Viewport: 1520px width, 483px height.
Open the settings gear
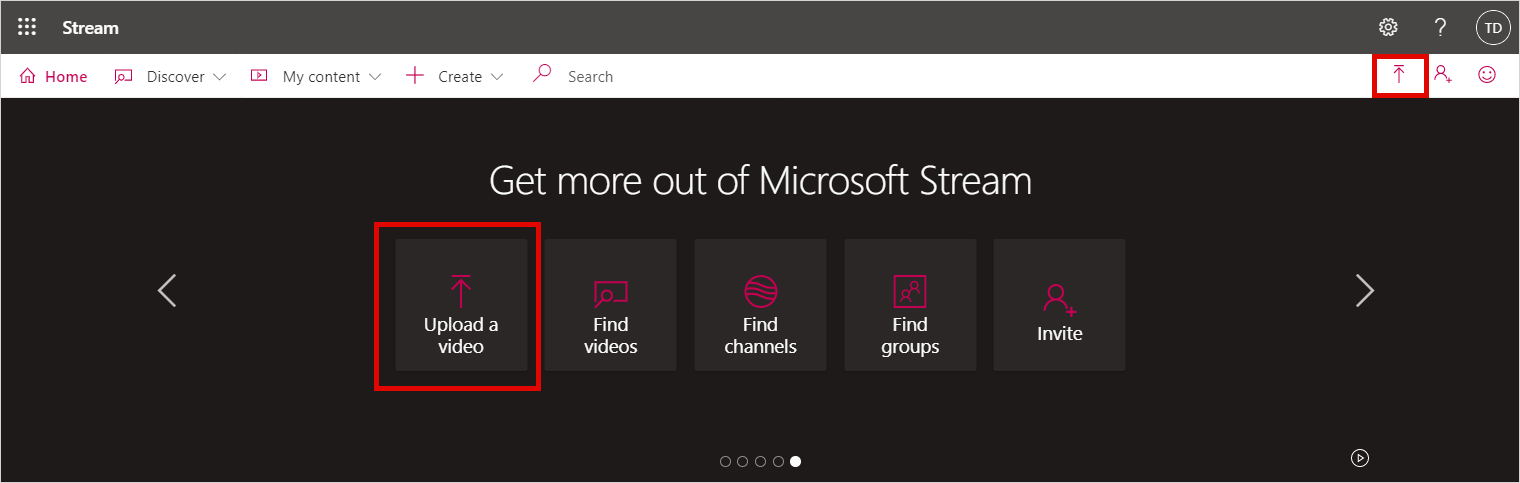click(1388, 27)
